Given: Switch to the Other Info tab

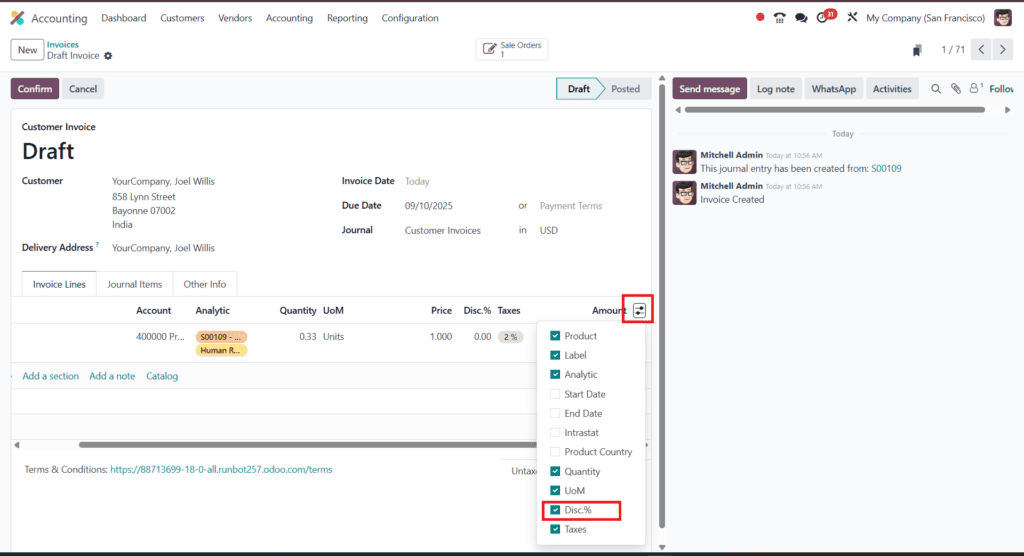Looking at the screenshot, I should pos(205,284).
